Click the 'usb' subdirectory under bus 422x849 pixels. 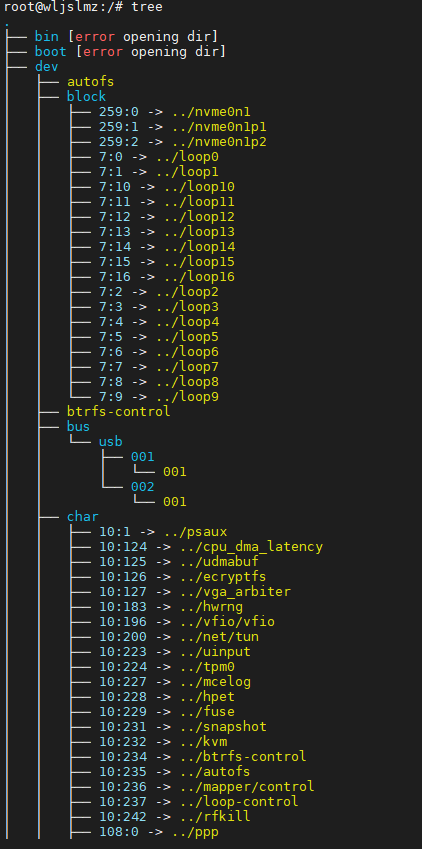(x=111, y=442)
